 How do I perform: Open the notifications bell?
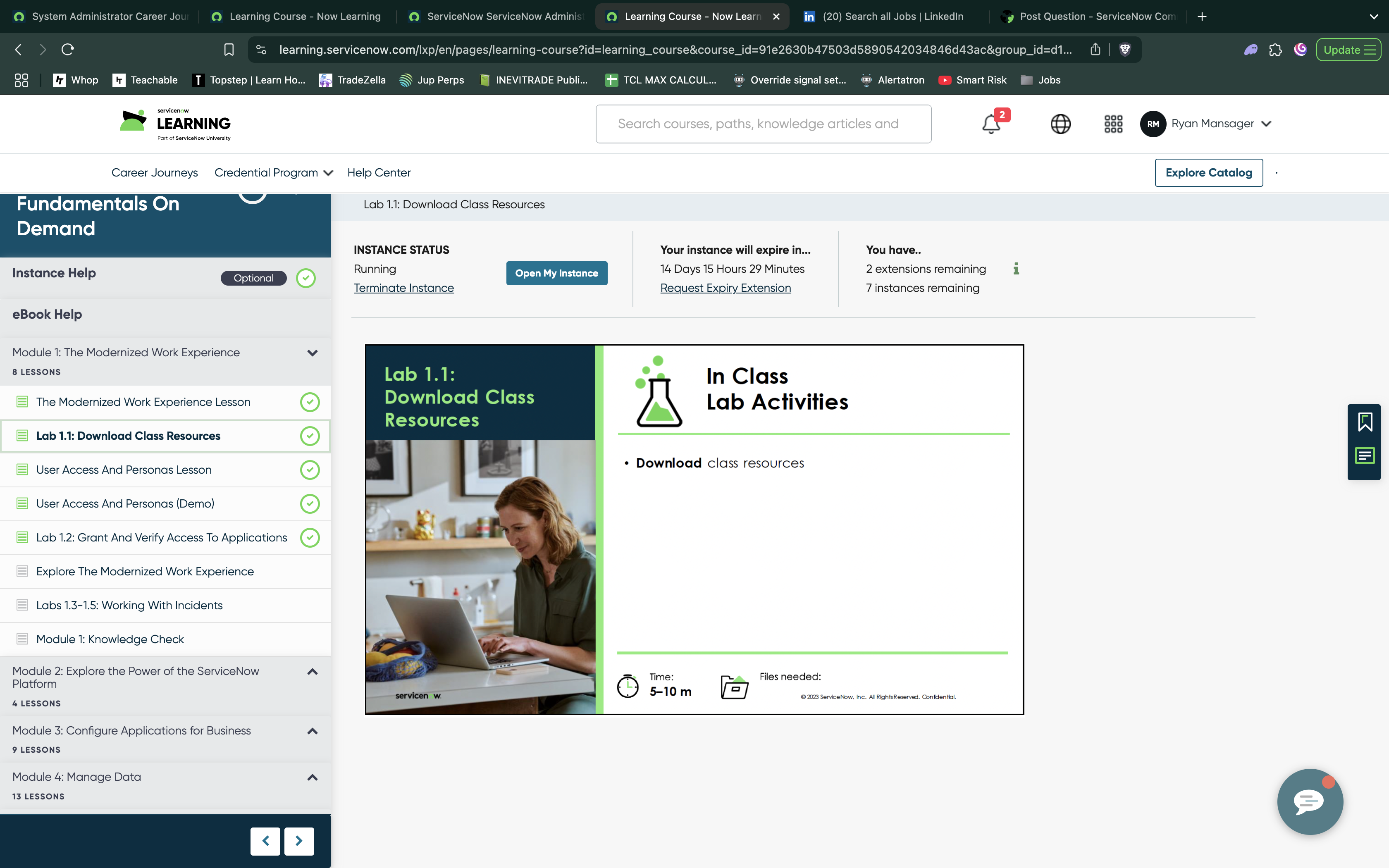[x=991, y=124]
